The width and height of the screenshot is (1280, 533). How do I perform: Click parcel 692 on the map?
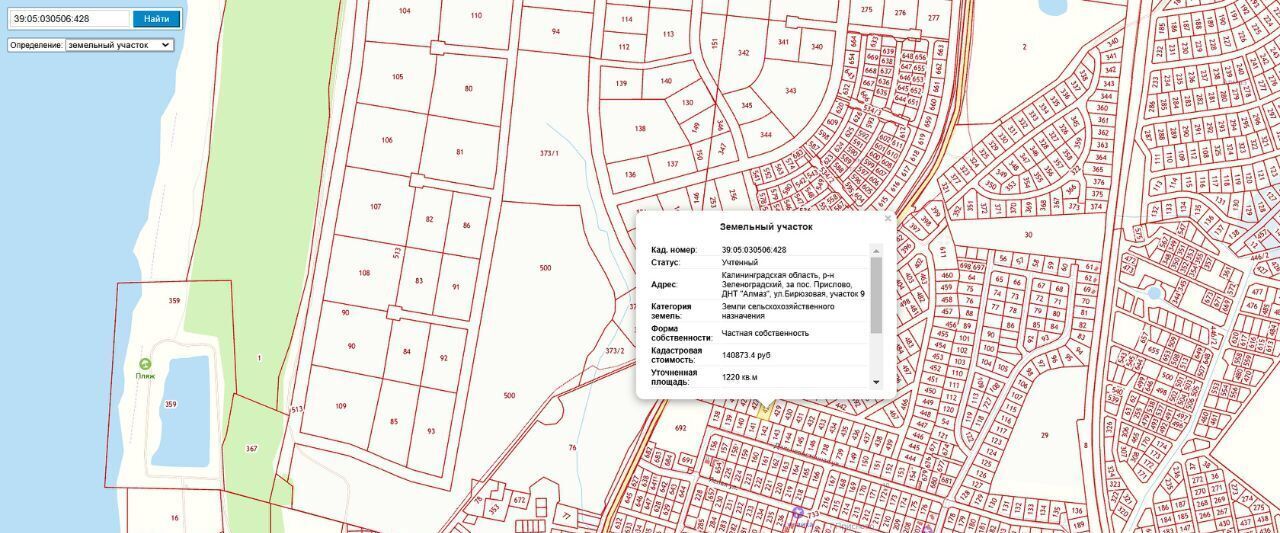681,428
